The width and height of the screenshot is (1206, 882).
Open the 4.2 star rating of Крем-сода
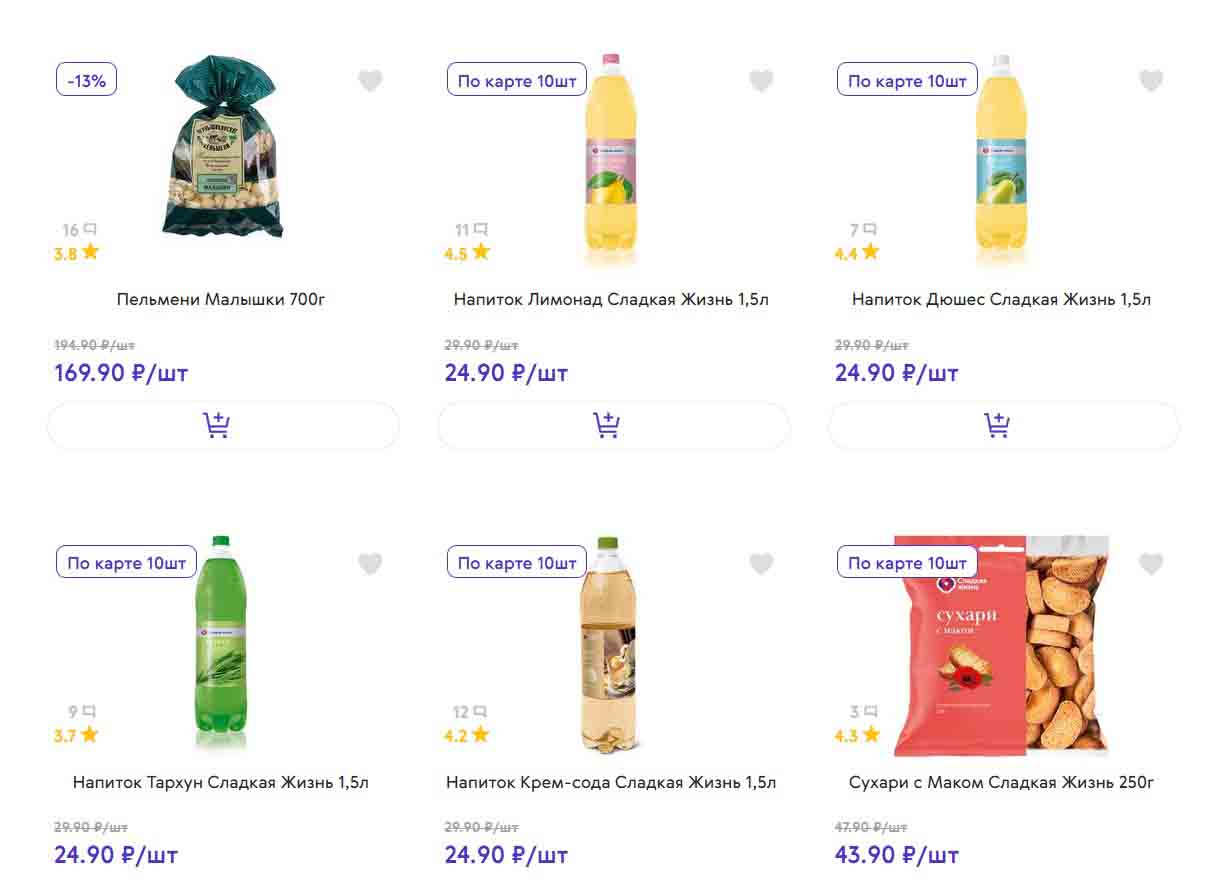467,736
